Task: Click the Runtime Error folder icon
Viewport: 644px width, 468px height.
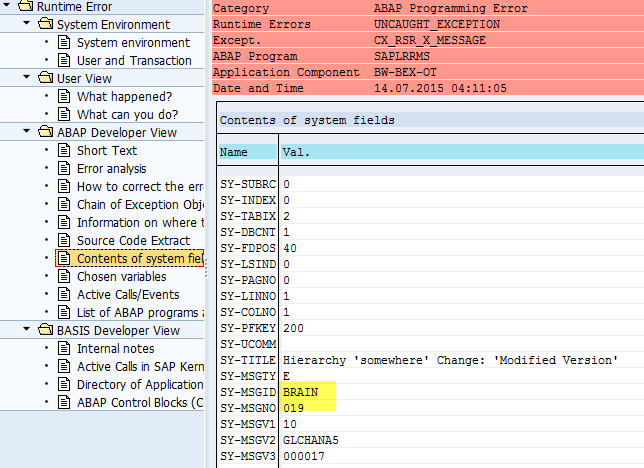Action: pyautogui.click(x=25, y=6)
